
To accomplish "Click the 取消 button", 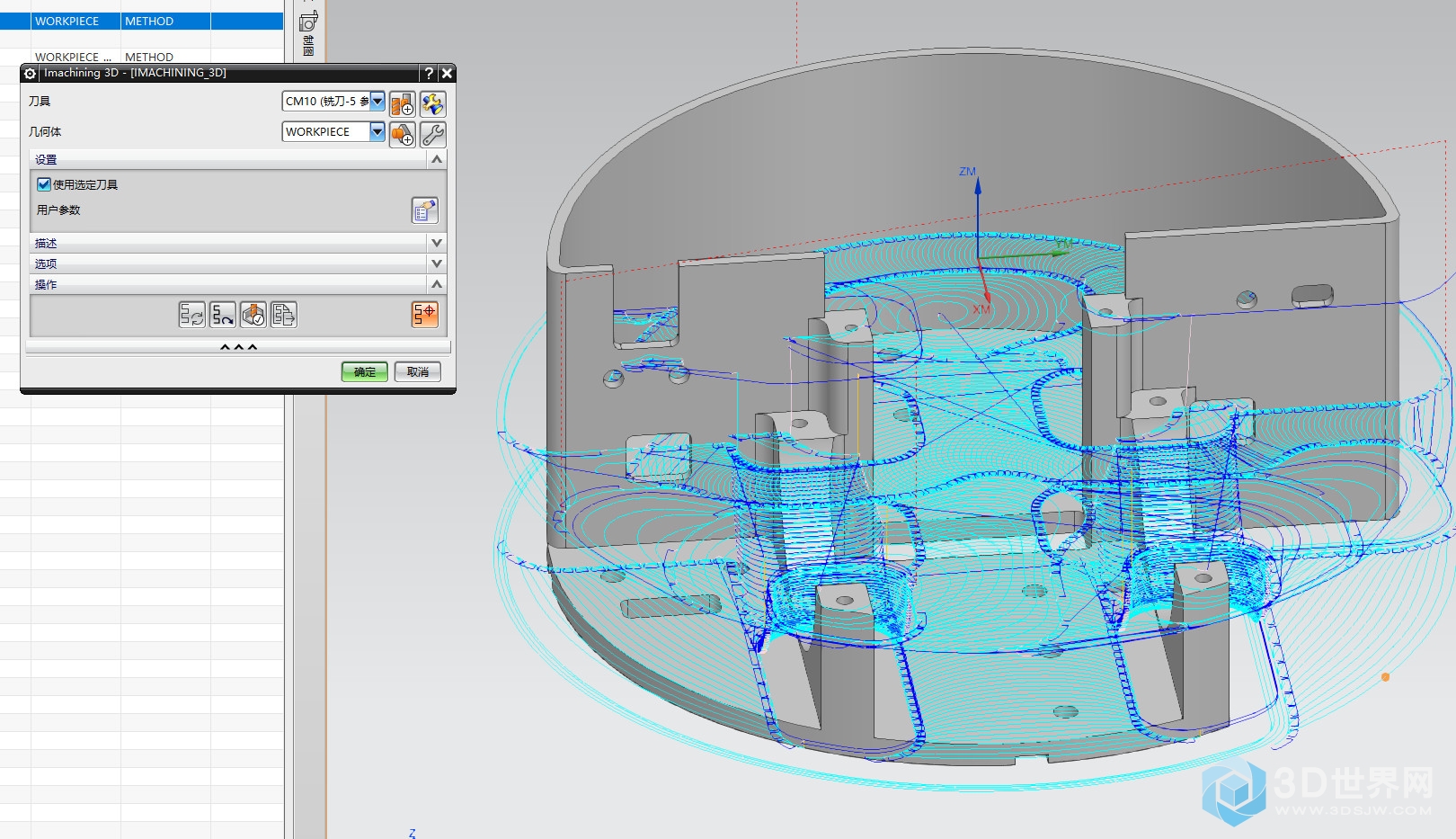I will [x=417, y=371].
